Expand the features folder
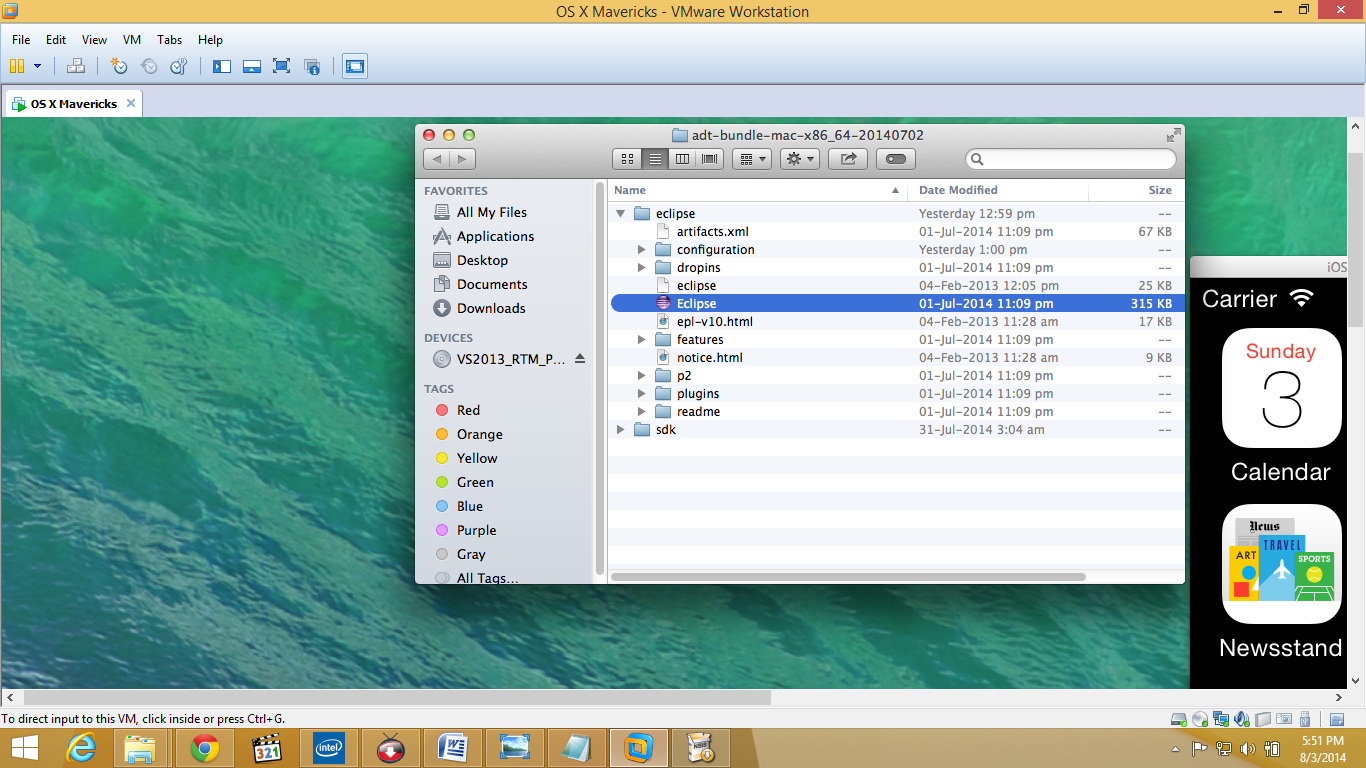Screen dimensions: 1366x768 (642, 339)
